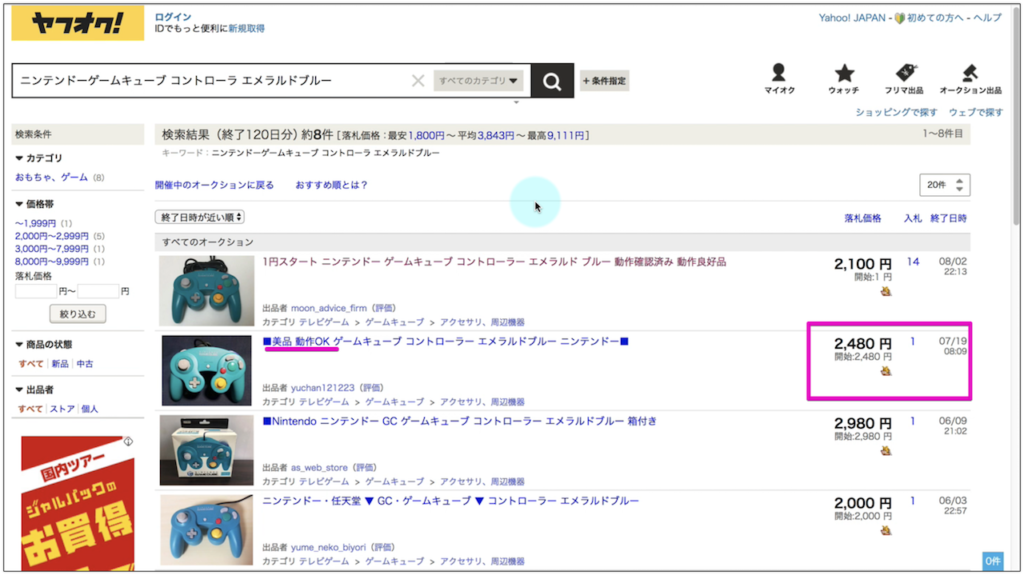Clear the search box with X icon

pos(418,81)
